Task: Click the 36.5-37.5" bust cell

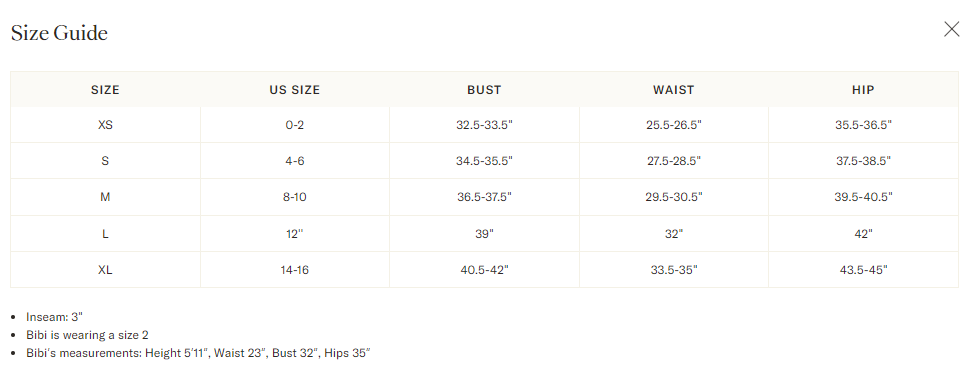Action: coord(484,197)
